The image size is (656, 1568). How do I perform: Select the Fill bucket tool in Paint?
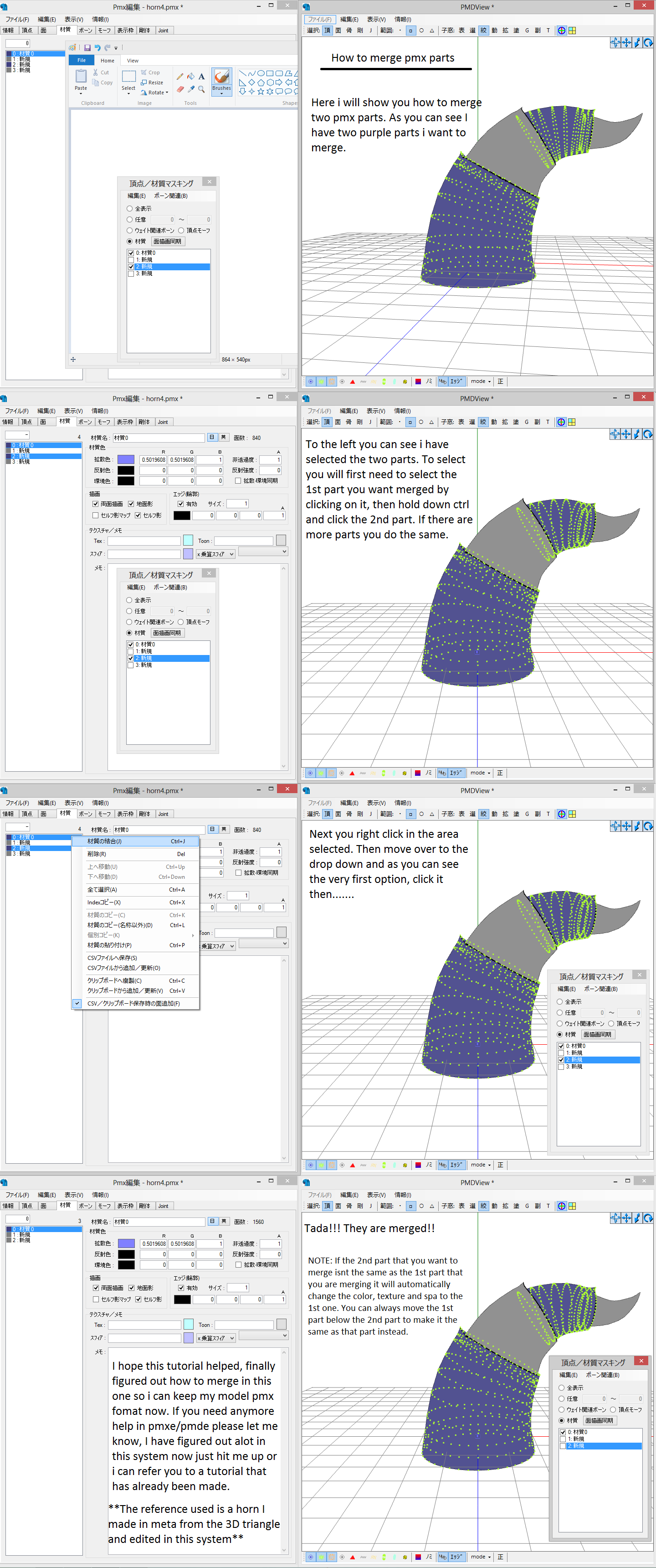[x=191, y=77]
